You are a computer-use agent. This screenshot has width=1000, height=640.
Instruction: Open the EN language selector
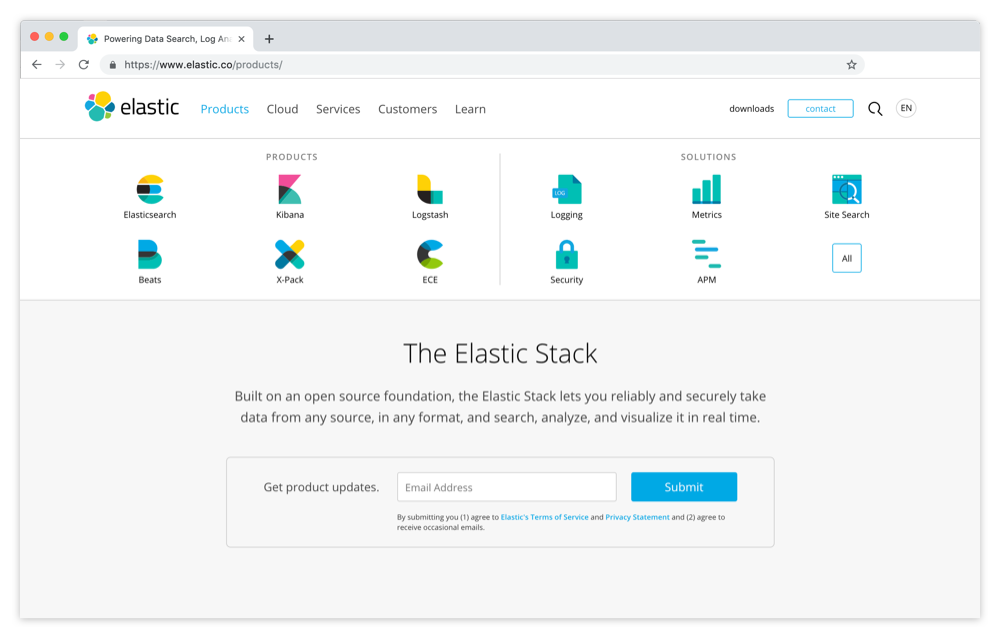click(x=906, y=108)
